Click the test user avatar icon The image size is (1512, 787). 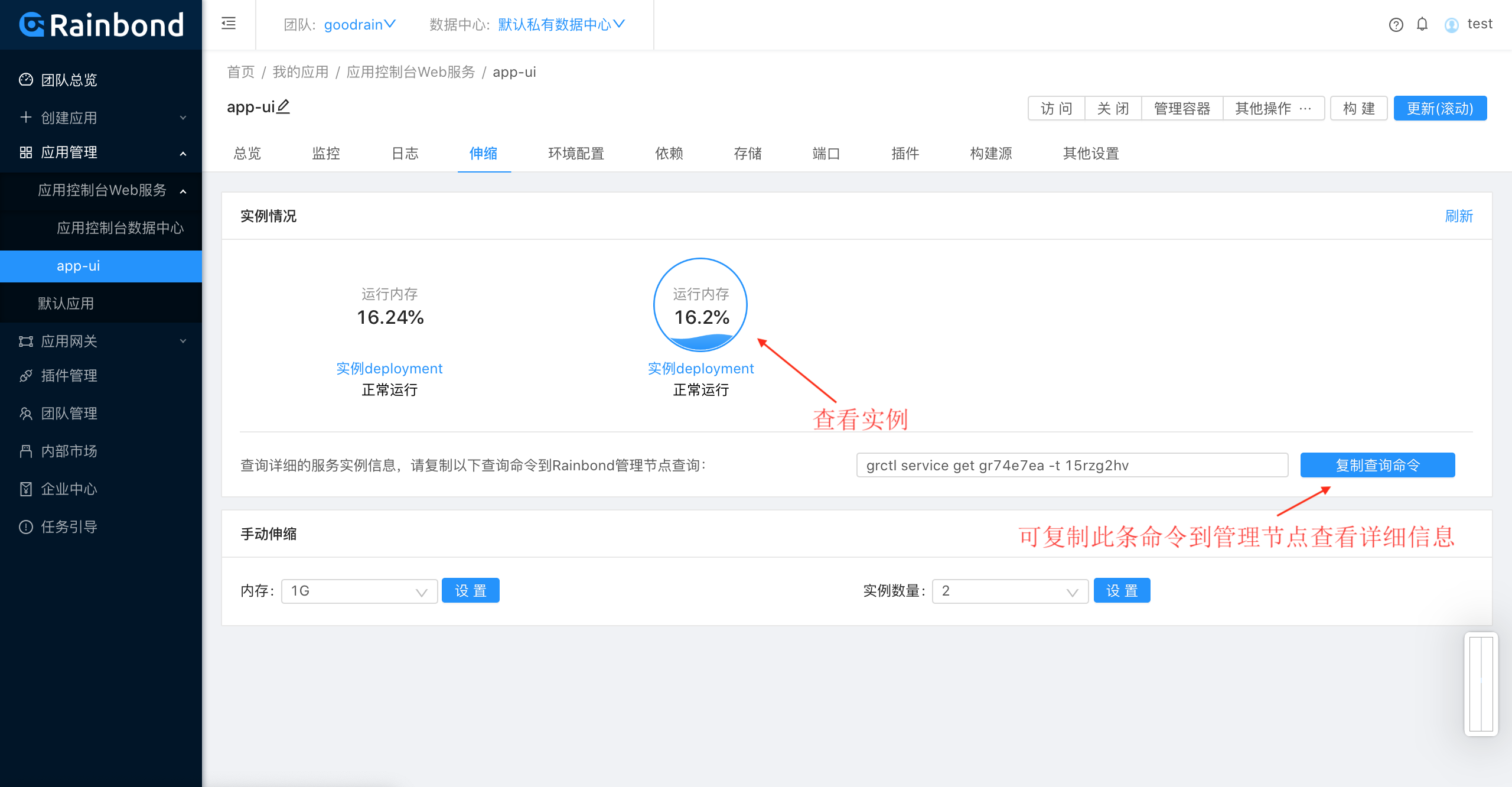click(1452, 25)
